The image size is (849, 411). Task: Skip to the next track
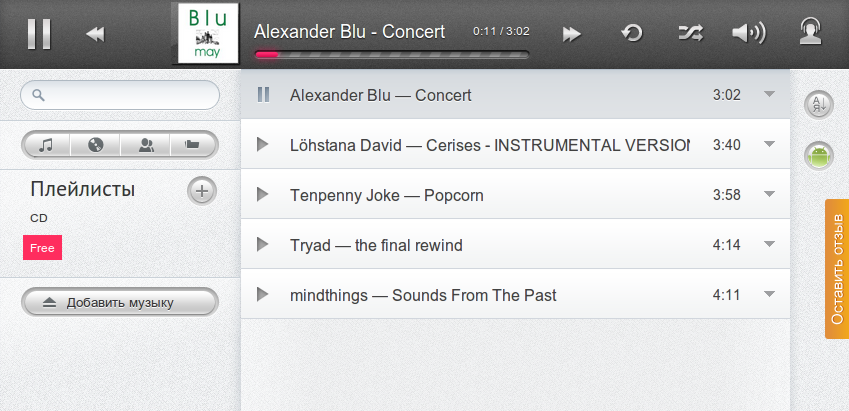point(571,34)
